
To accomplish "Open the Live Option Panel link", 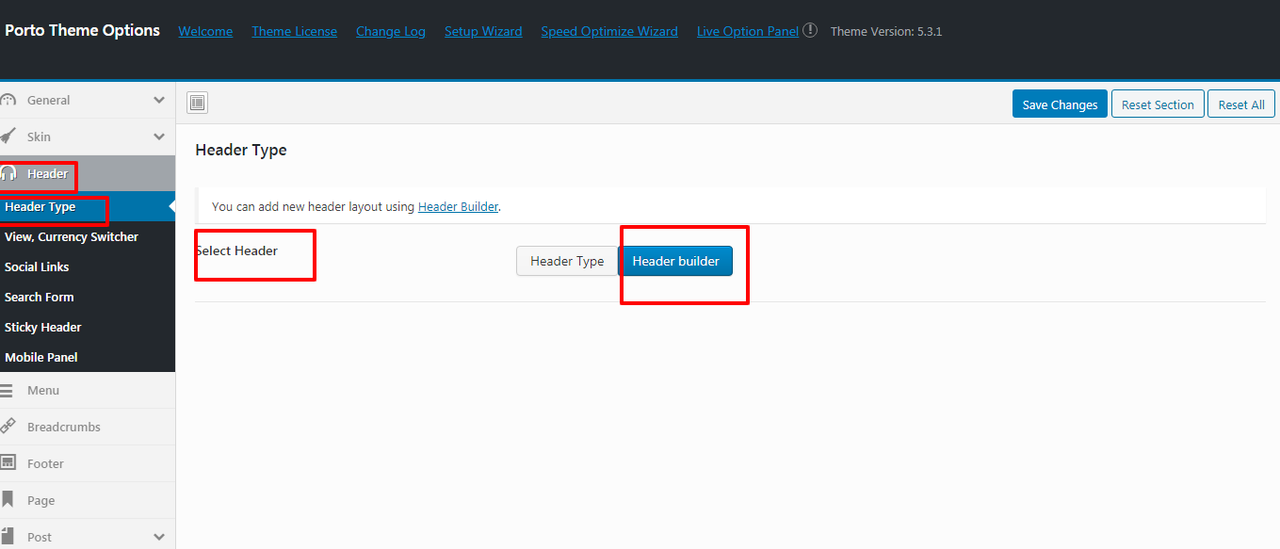I will coord(748,31).
